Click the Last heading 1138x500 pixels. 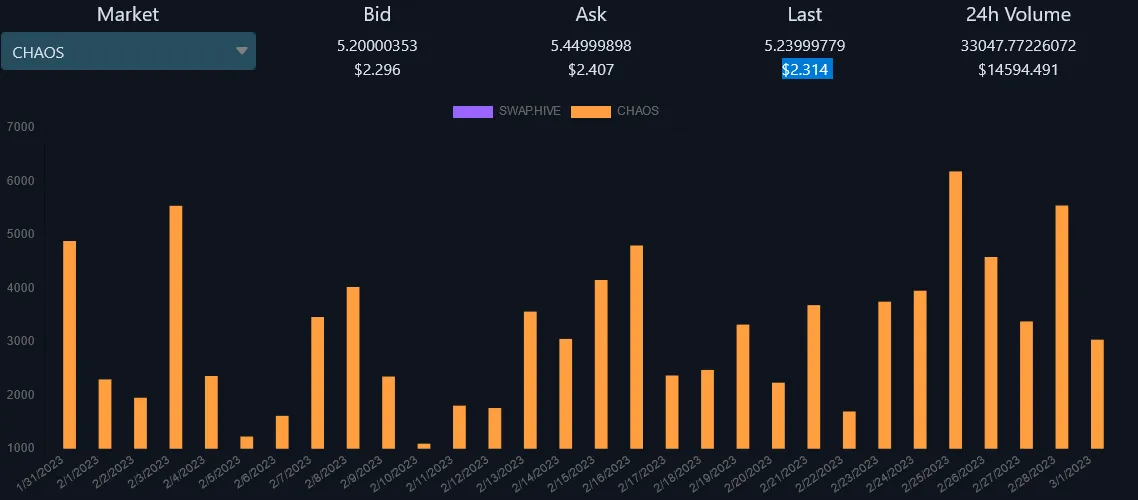805,14
